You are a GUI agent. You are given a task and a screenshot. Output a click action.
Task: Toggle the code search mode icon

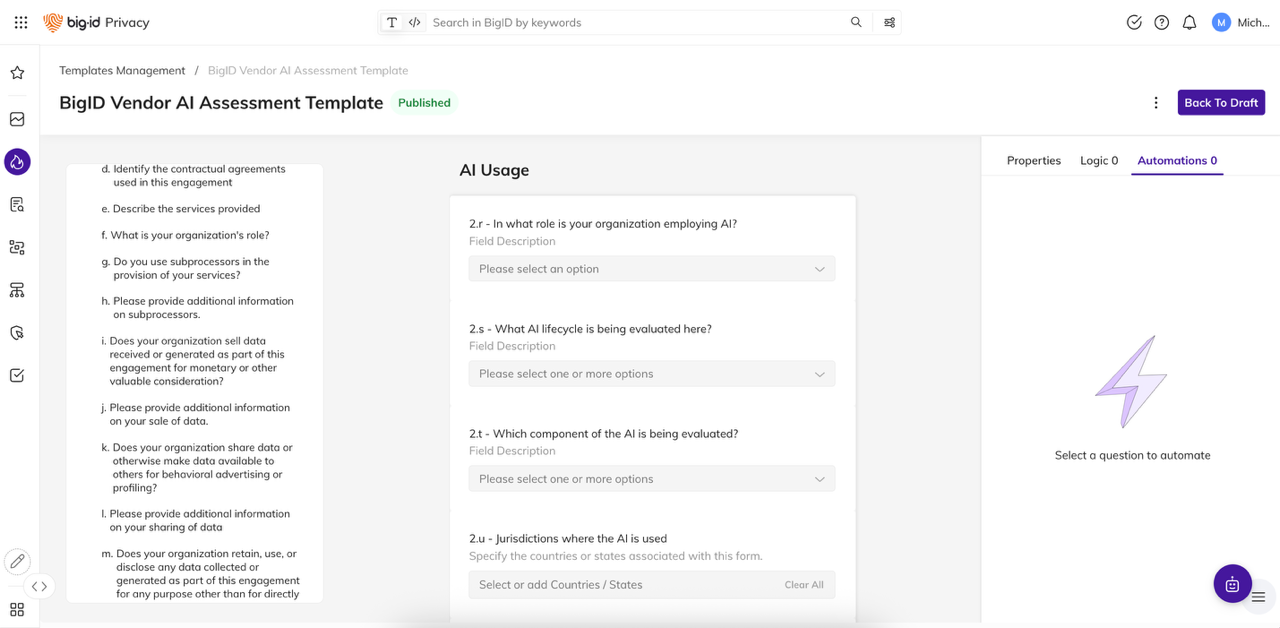(x=414, y=22)
